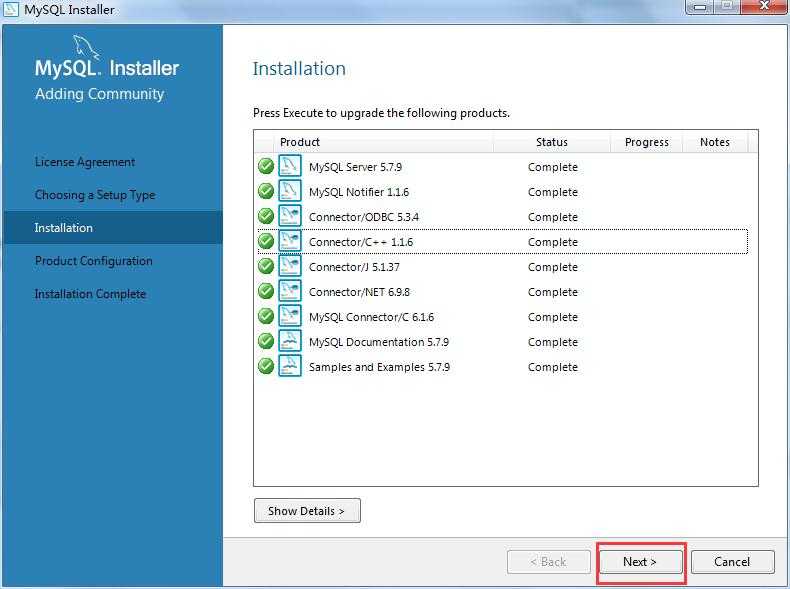Sort by the Status column header
Screen dimensions: 790x589
coord(552,142)
